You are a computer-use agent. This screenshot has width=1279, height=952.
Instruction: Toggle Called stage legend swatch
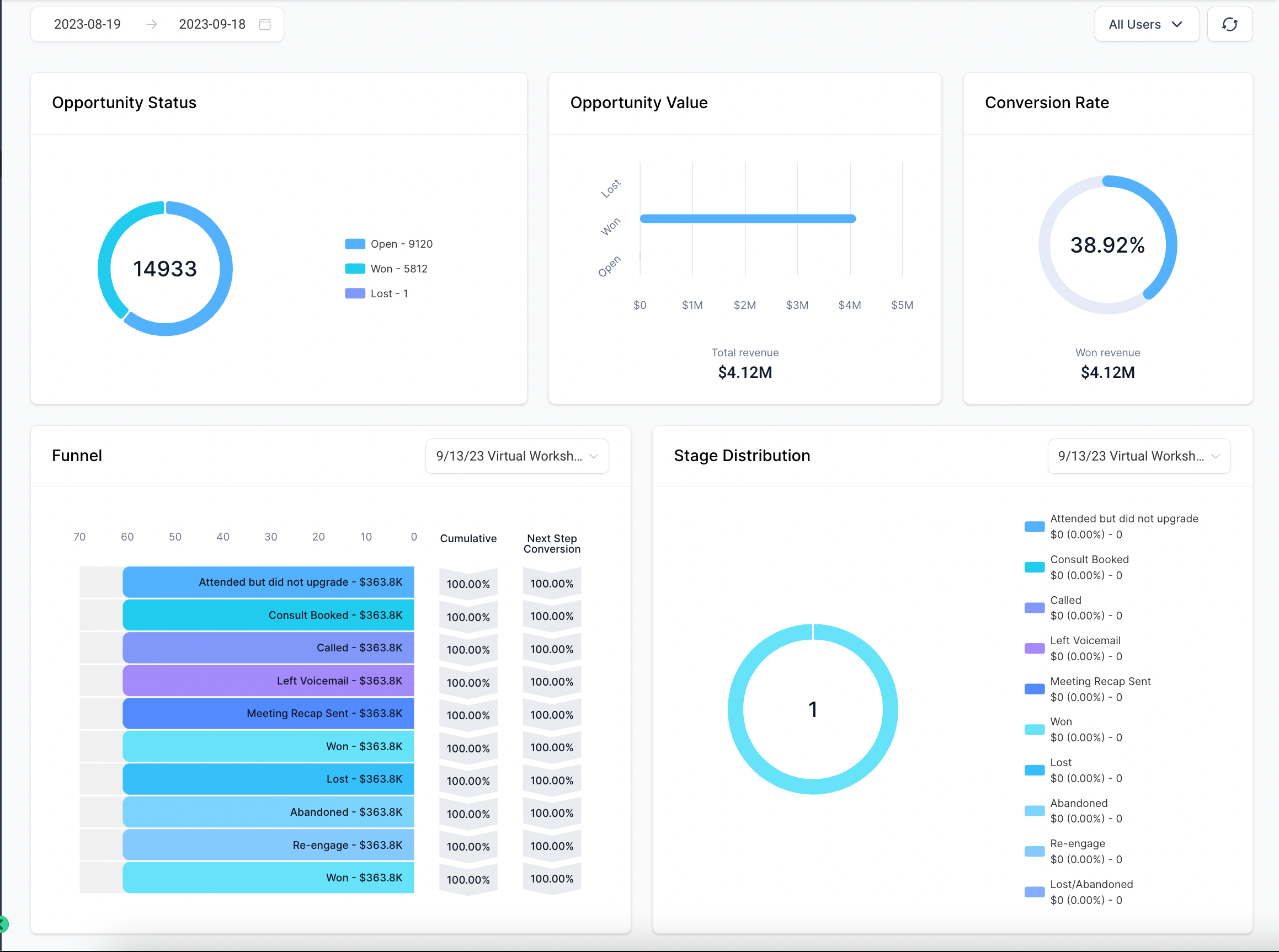coord(1034,607)
